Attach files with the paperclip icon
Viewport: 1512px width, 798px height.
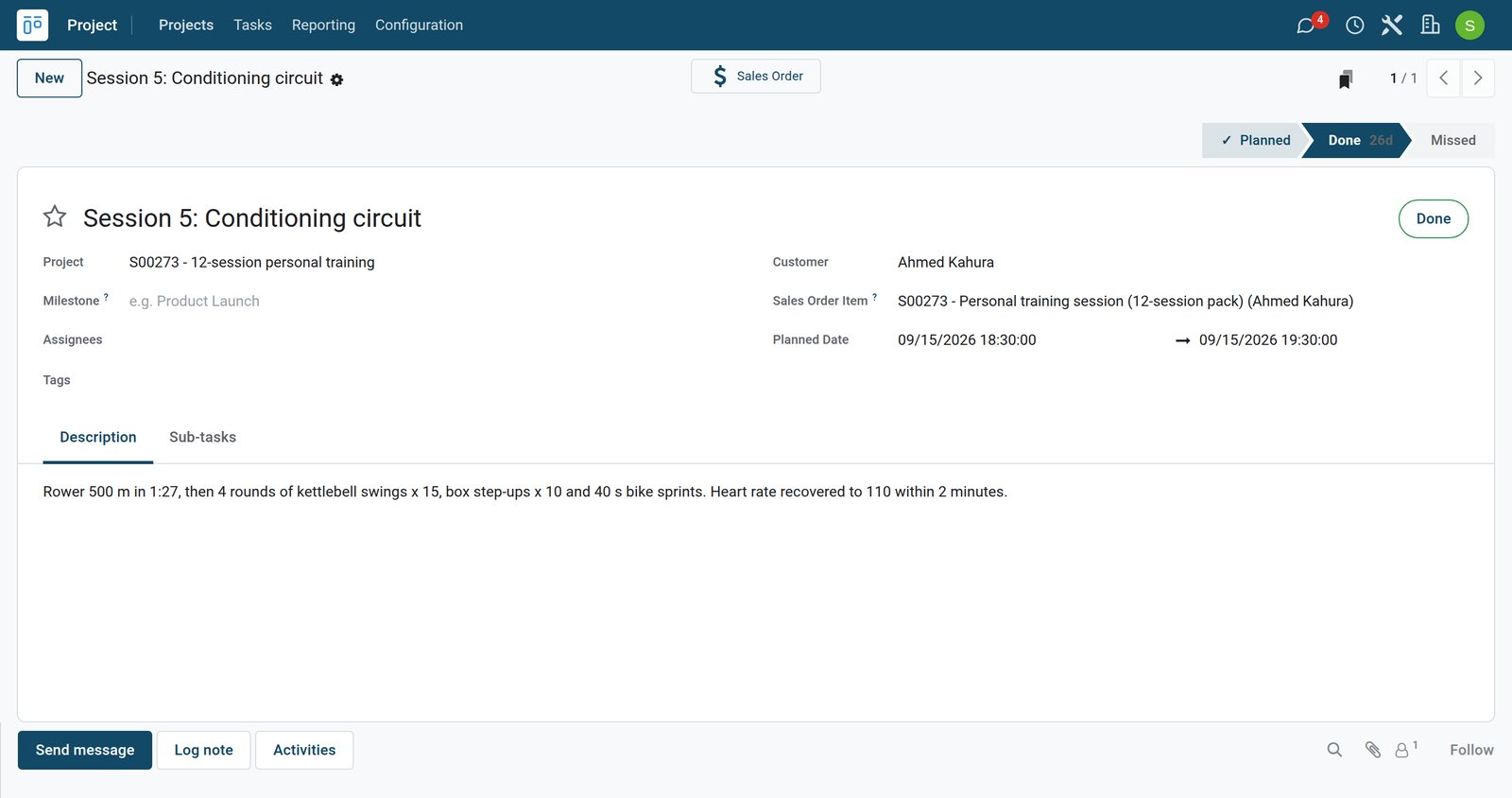pyautogui.click(x=1373, y=750)
